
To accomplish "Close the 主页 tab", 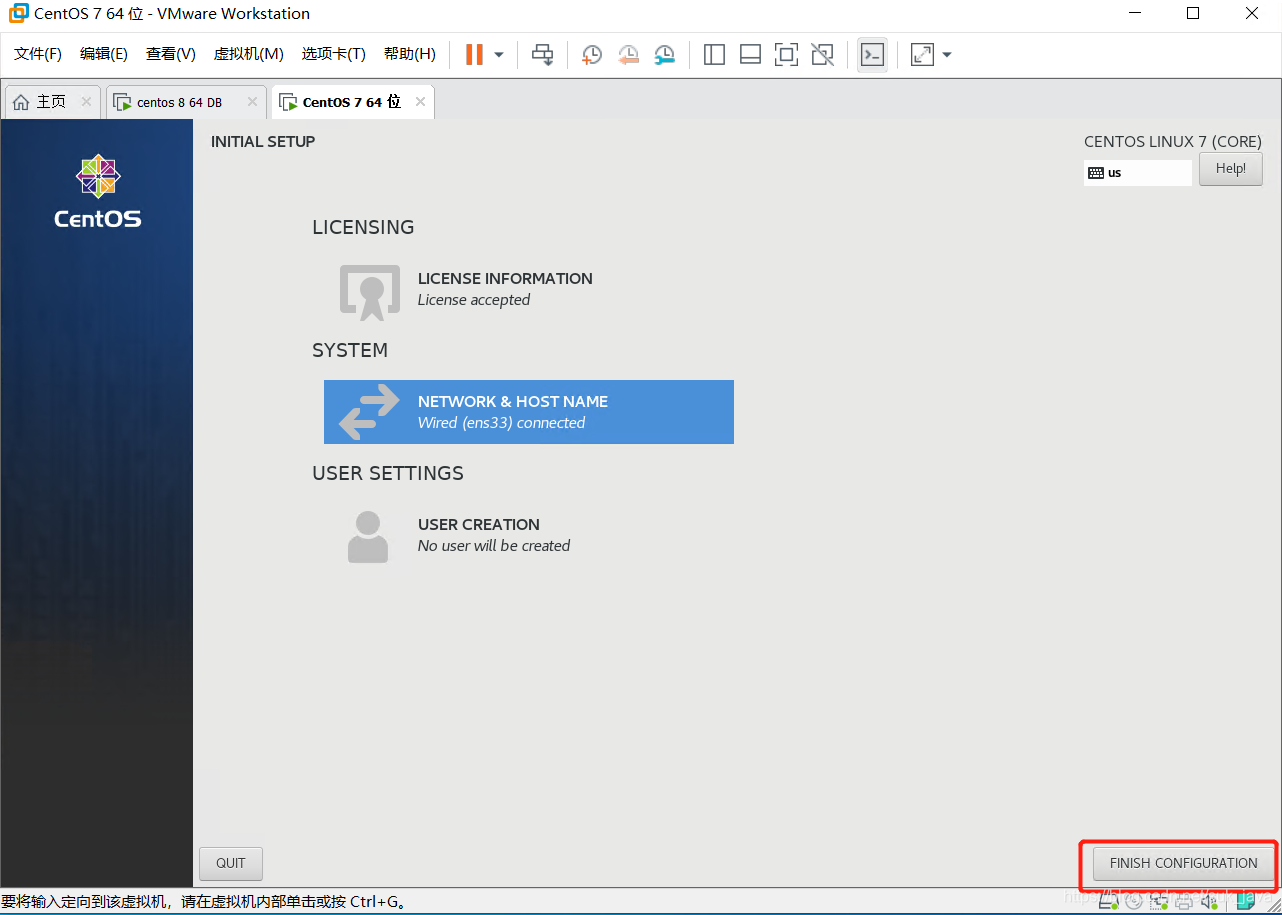I will 86,102.
